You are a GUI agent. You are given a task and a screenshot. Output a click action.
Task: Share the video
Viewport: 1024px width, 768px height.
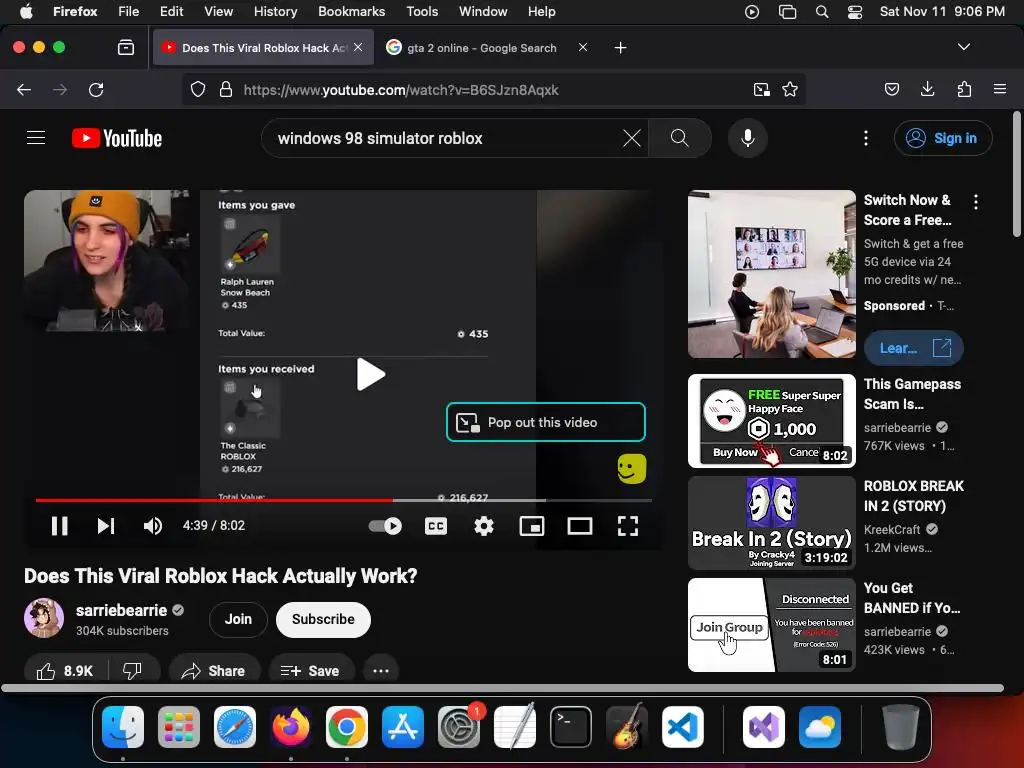pos(214,671)
